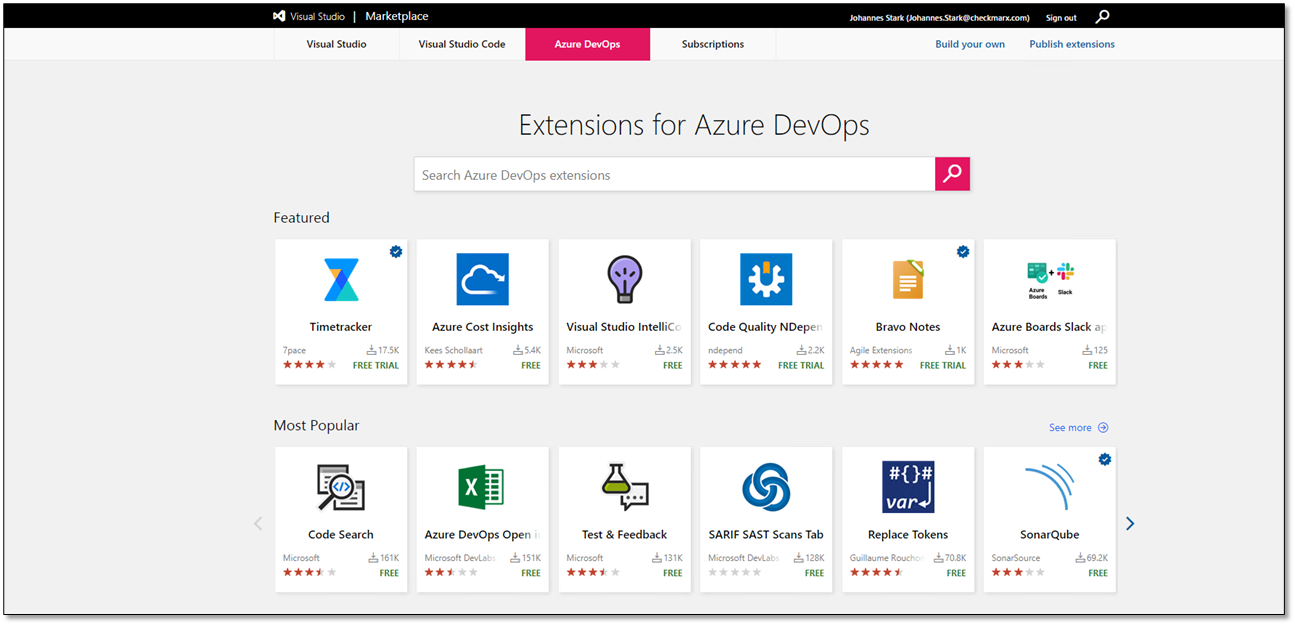Image resolution: width=1295 pixels, height=625 pixels.
Task: Click the SonarQube extension icon
Action: (1050, 487)
